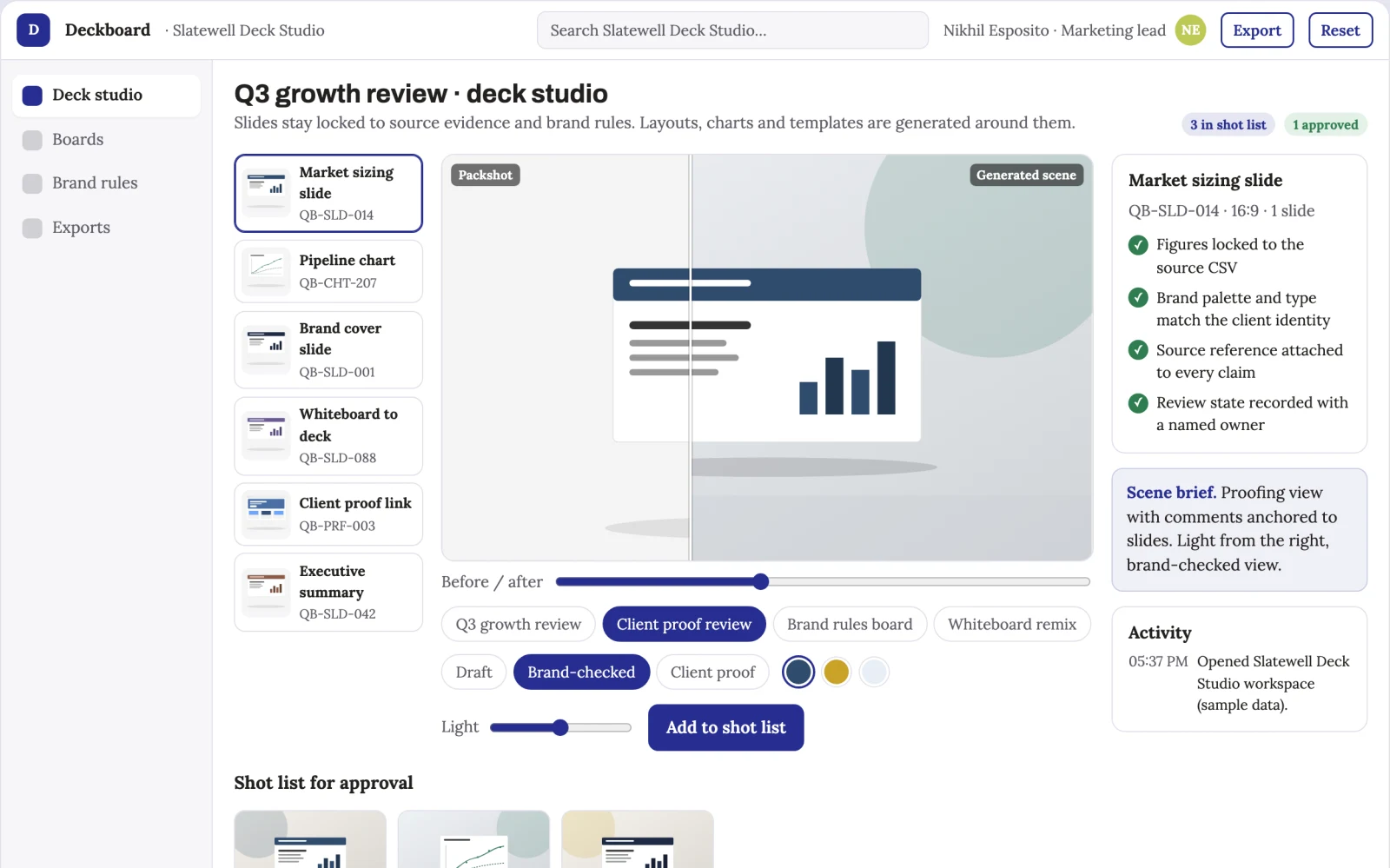Viewport: 1390px width, 868px height.
Task: Click Add to shot list button
Action: pyautogui.click(x=725, y=727)
